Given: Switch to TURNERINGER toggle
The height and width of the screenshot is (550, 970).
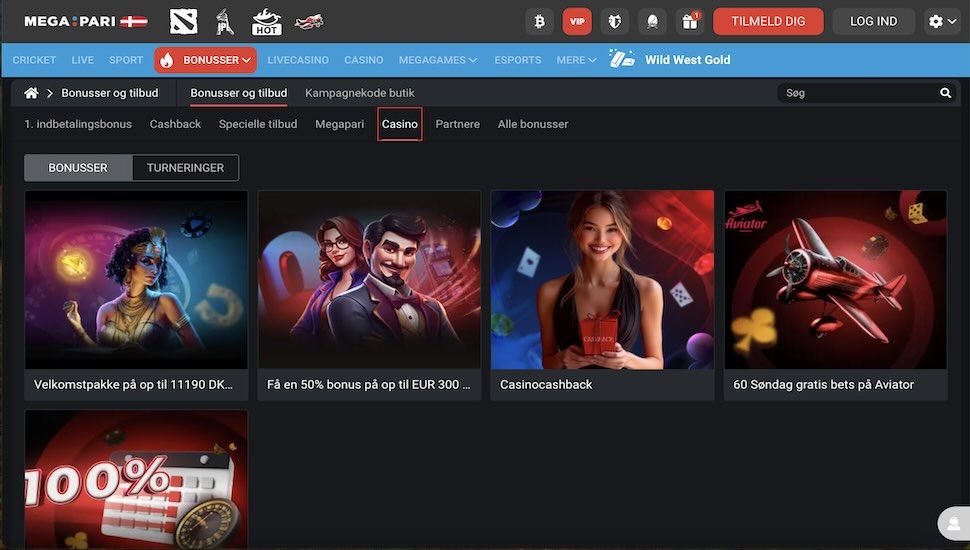Looking at the screenshot, I should click(x=186, y=168).
